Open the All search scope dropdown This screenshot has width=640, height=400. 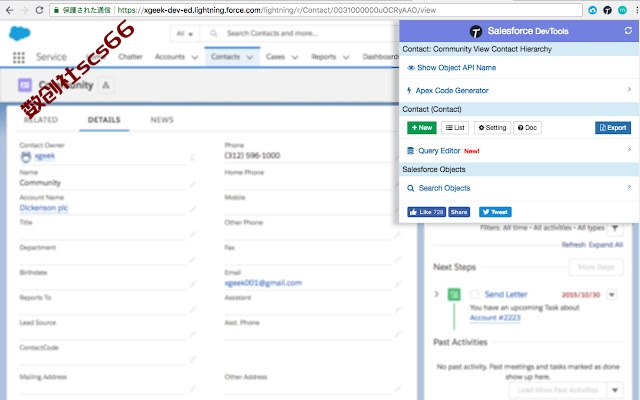point(184,33)
